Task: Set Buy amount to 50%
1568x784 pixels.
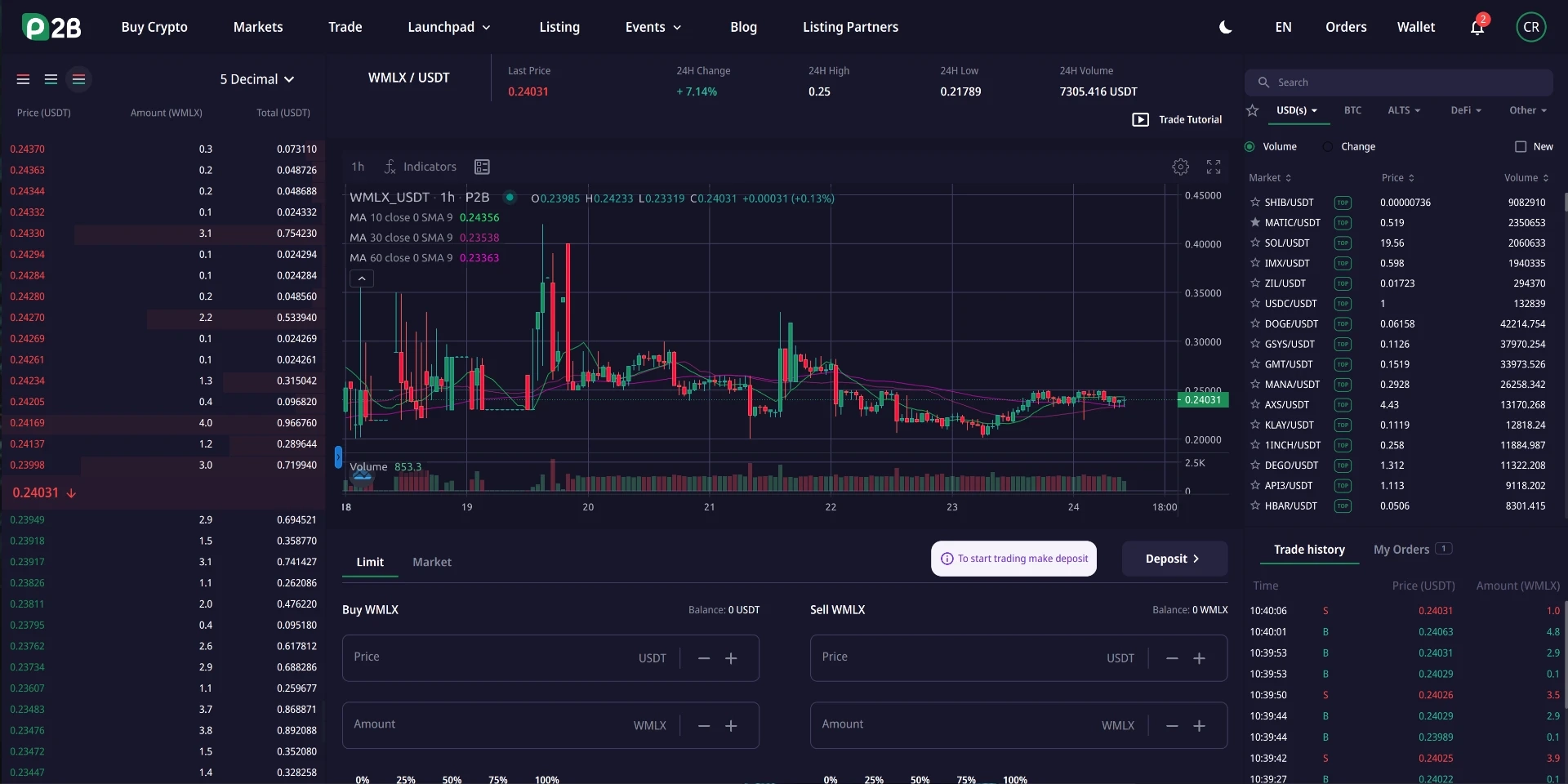Action: [x=452, y=779]
